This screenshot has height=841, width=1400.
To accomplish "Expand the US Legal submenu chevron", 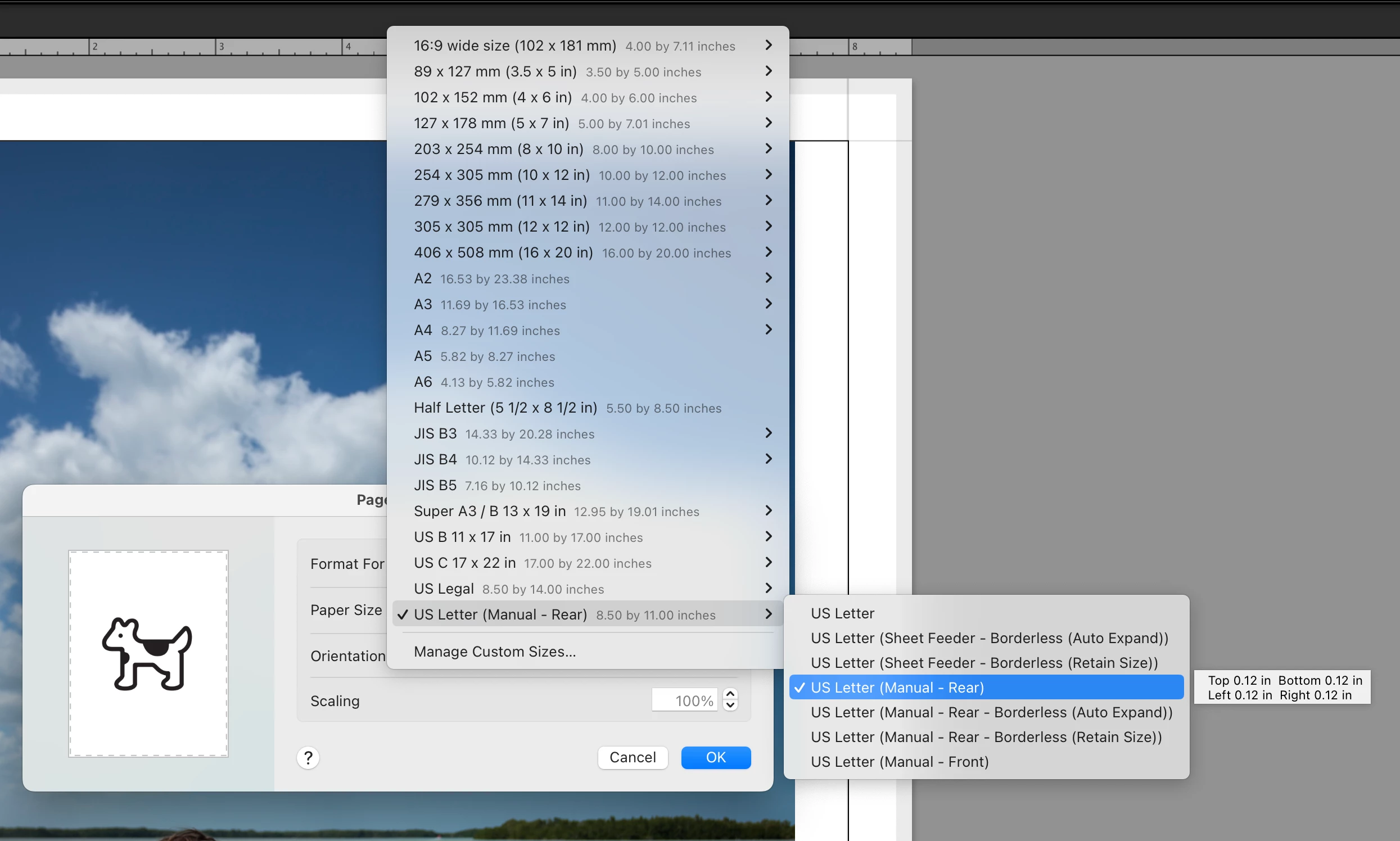I will click(x=768, y=588).
